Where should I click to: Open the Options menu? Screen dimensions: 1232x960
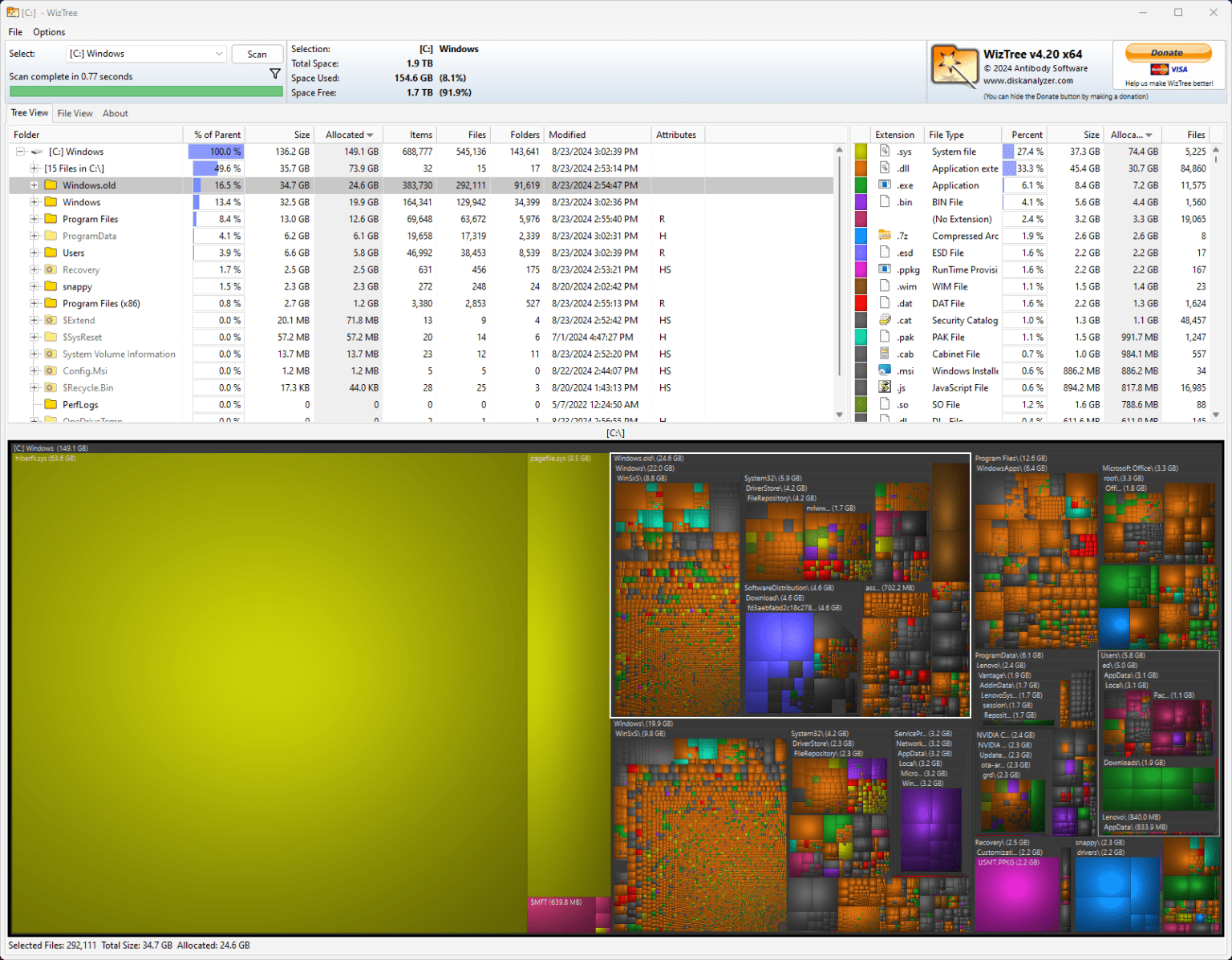pyautogui.click(x=49, y=32)
